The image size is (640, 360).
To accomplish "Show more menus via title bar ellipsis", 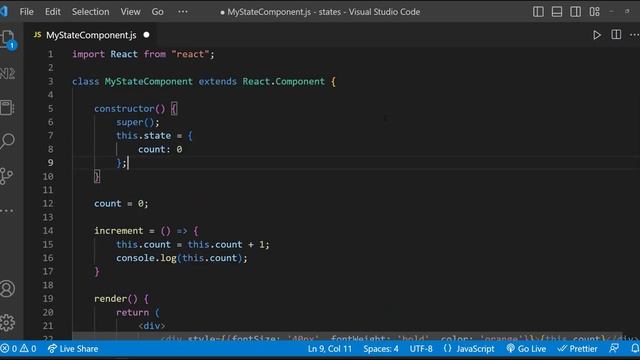I will [183, 12].
